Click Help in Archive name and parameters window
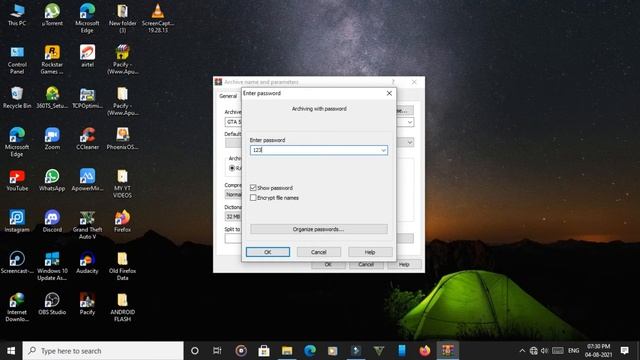Viewport: 640px width, 360px height. (404, 265)
